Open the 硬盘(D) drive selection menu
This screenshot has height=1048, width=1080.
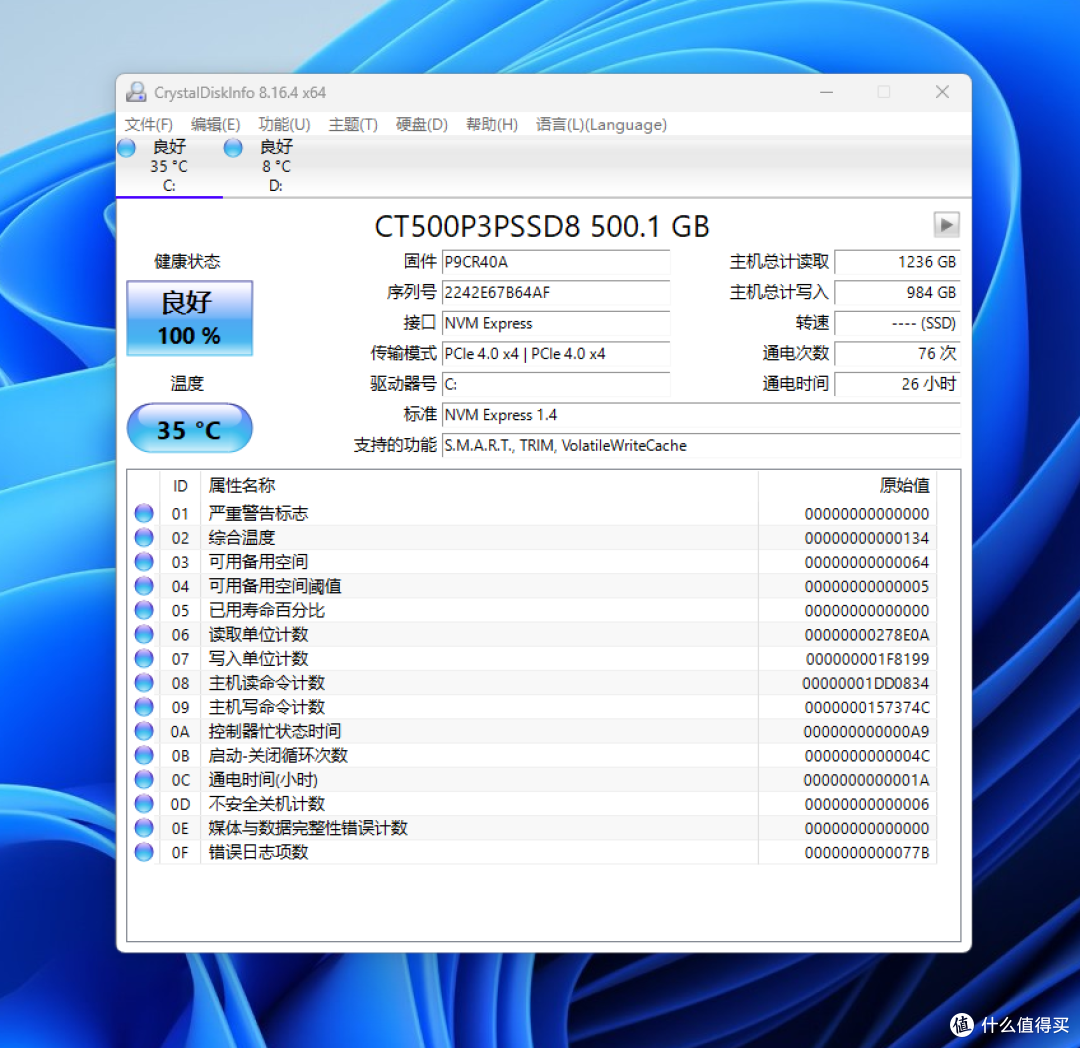421,124
